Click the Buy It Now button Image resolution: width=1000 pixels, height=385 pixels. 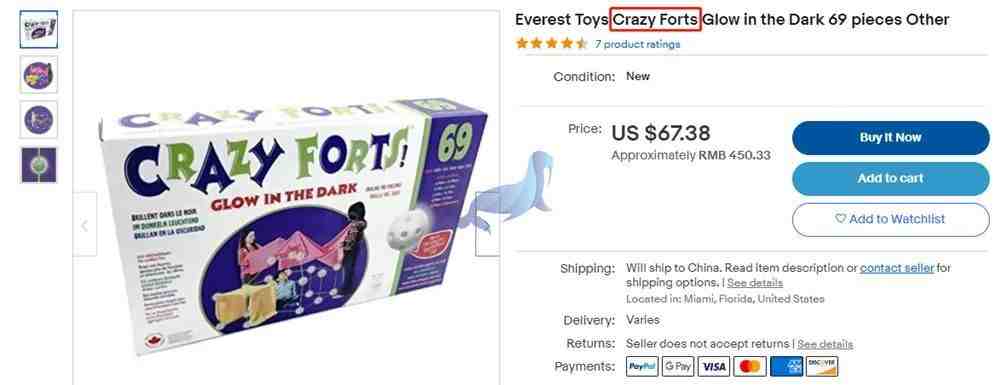890,138
